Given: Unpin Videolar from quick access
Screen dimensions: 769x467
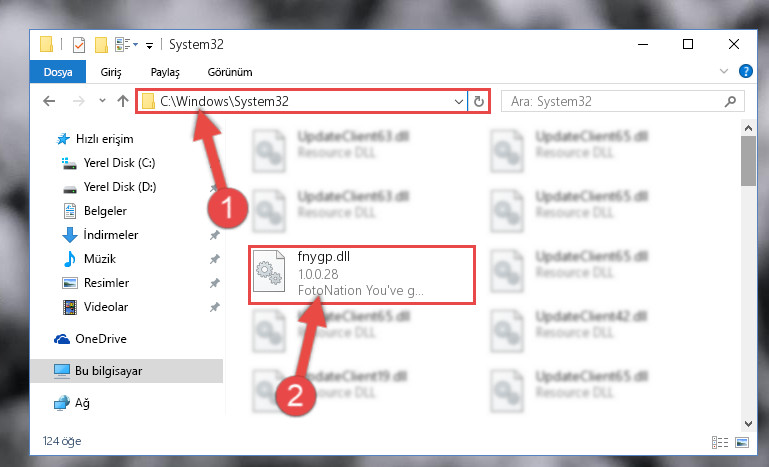Looking at the screenshot, I should (214, 307).
